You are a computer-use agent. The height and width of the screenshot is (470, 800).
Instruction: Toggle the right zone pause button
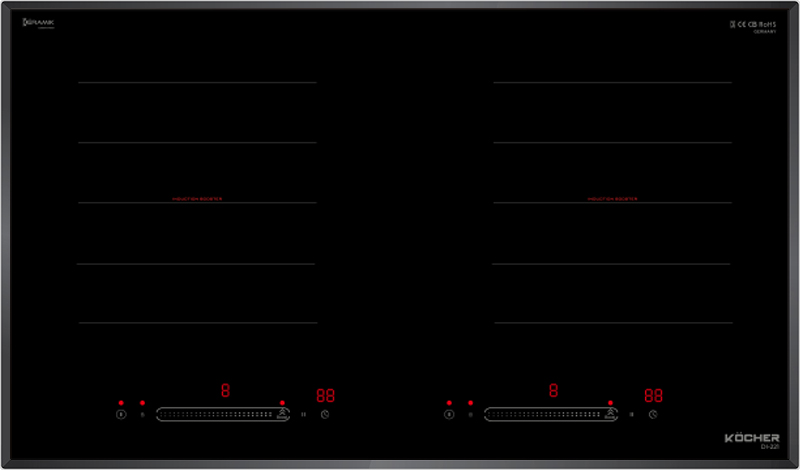[631, 414]
